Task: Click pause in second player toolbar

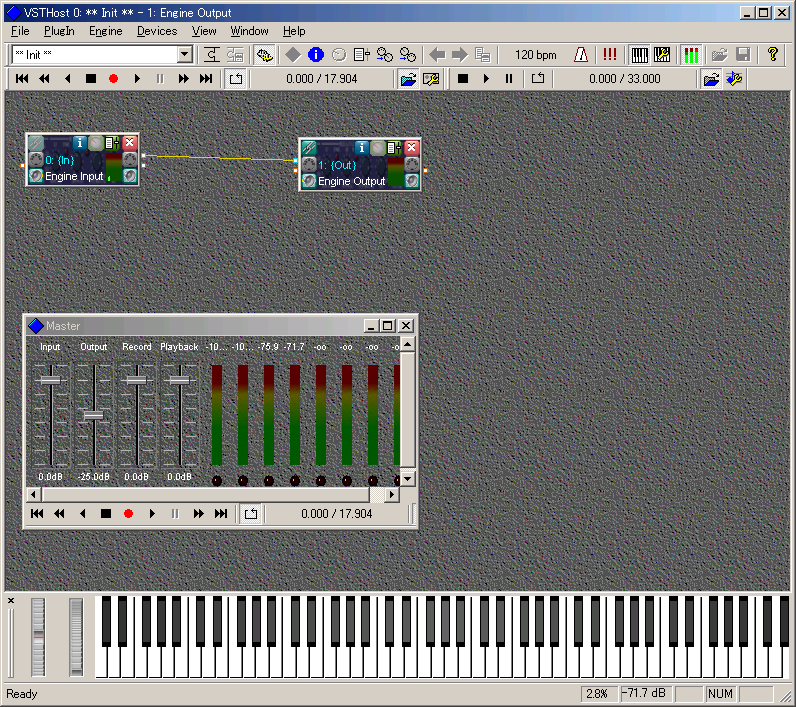Action: coord(509,79)
